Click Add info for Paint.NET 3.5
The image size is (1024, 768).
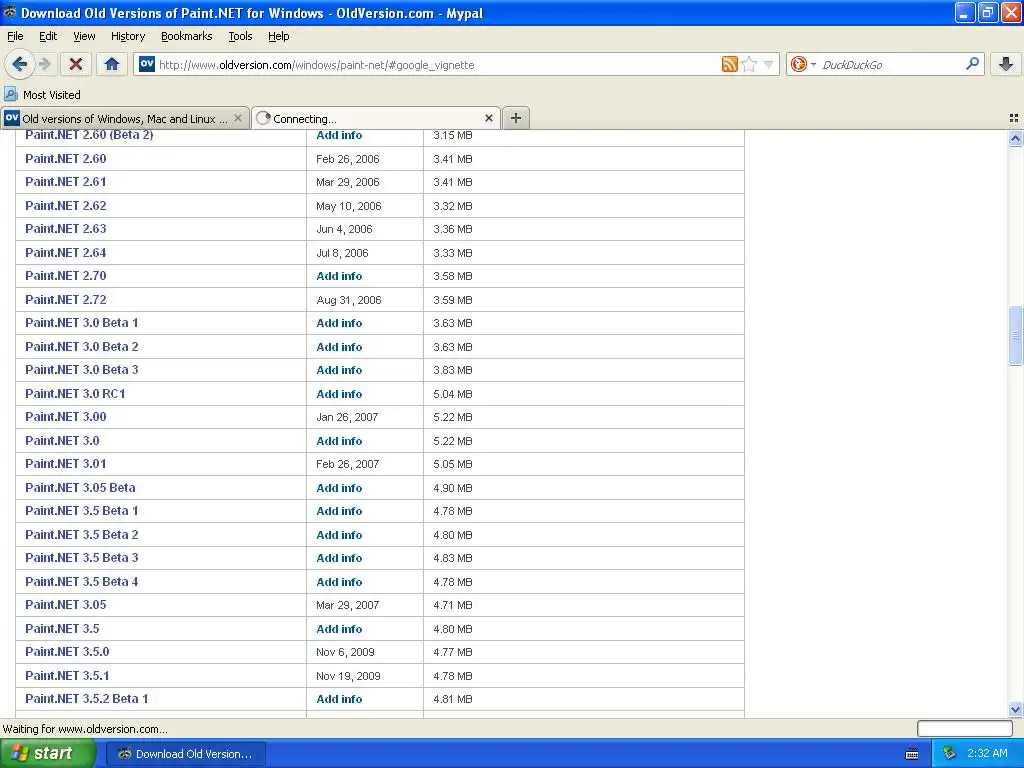tap(339, 629)
